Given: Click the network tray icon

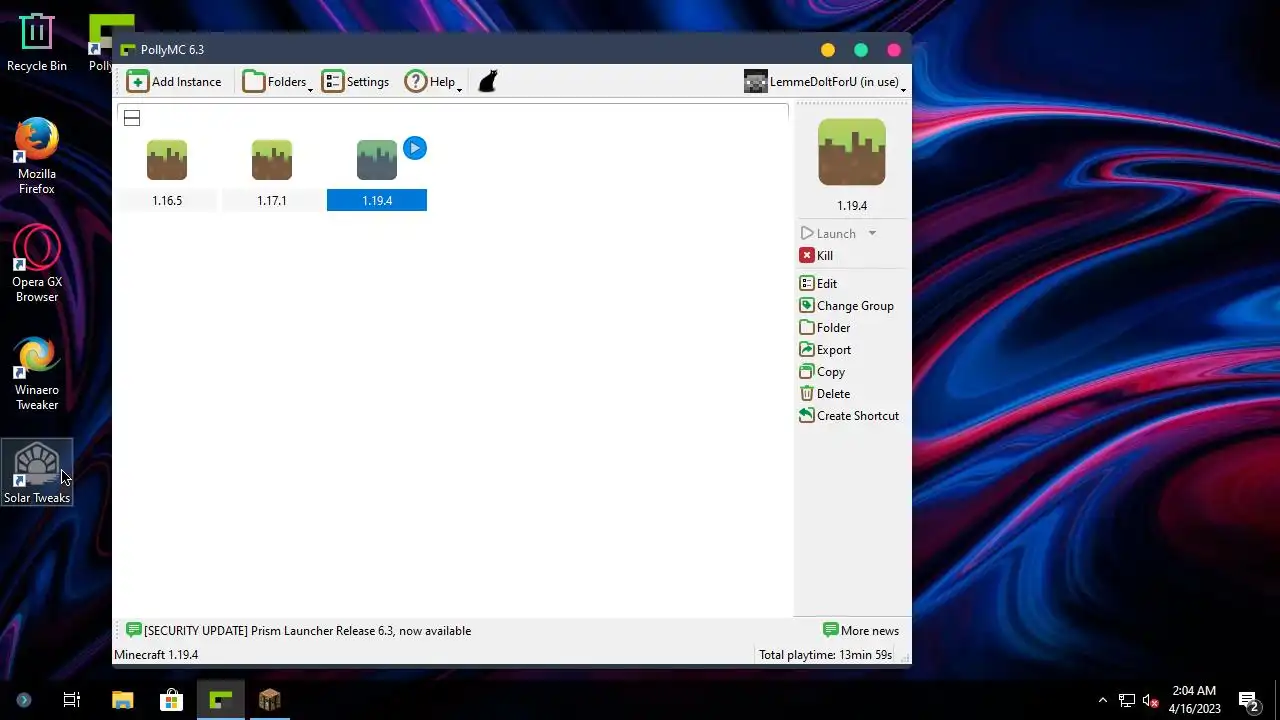Looking at the screenshot, I should coord(1127,700).
